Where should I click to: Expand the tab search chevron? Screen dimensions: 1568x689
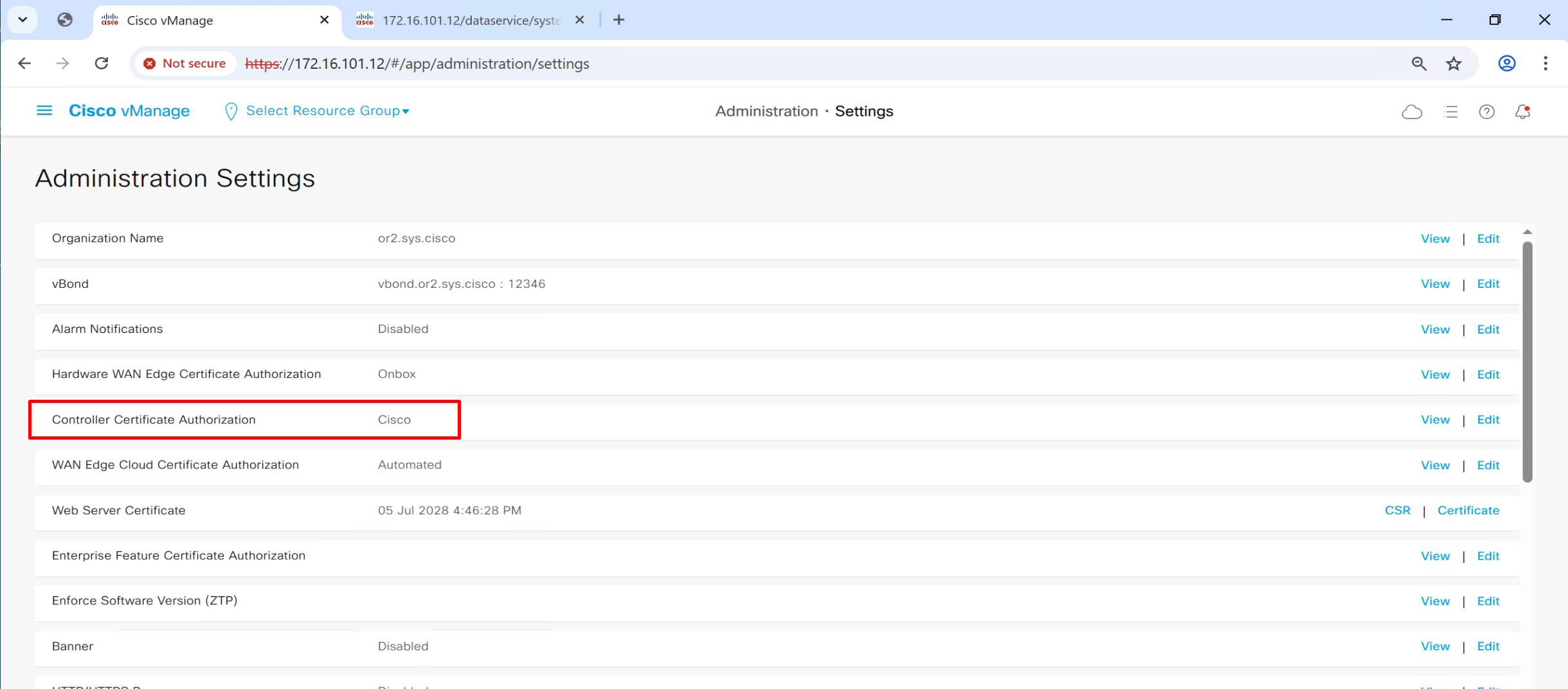(x=23, y=19)
